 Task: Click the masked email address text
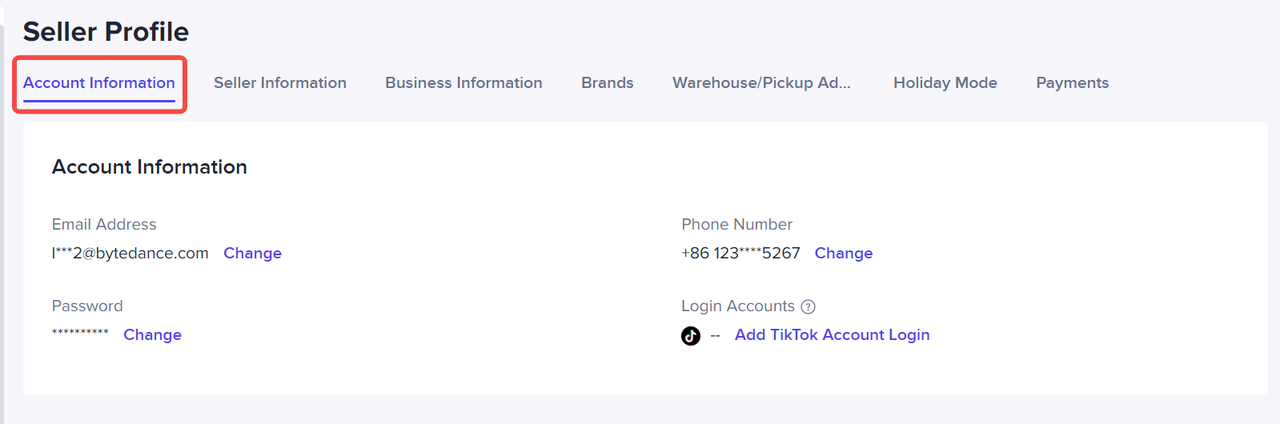[130, 253]
